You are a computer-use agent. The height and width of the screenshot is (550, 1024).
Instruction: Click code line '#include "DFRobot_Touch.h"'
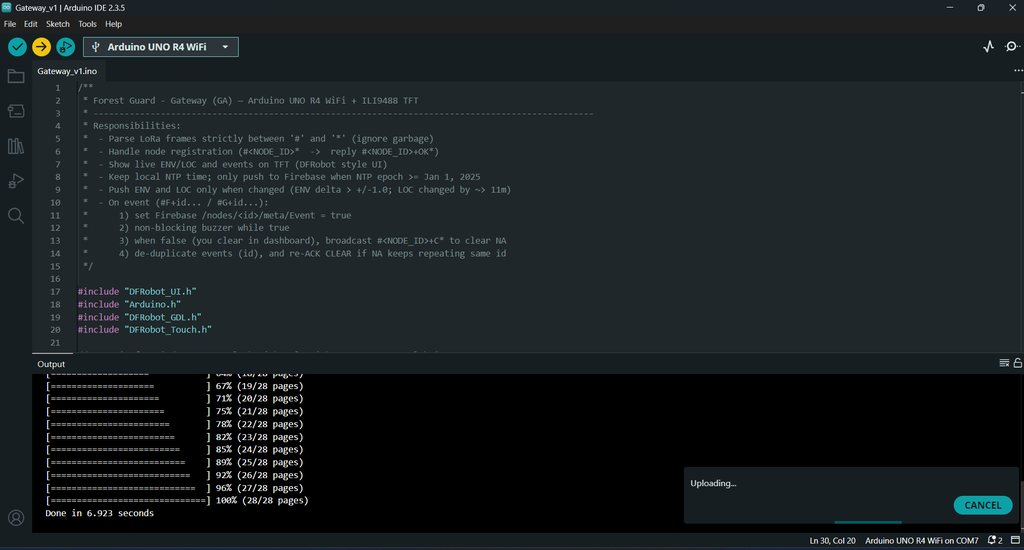coord(145,330)
